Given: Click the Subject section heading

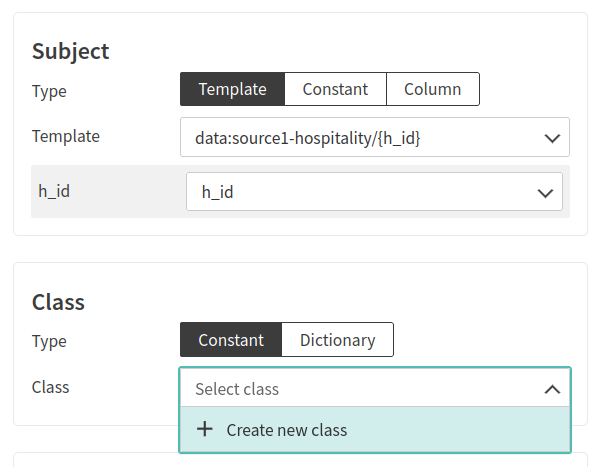Looking at the screenshot, I should [x=70, y=51].
